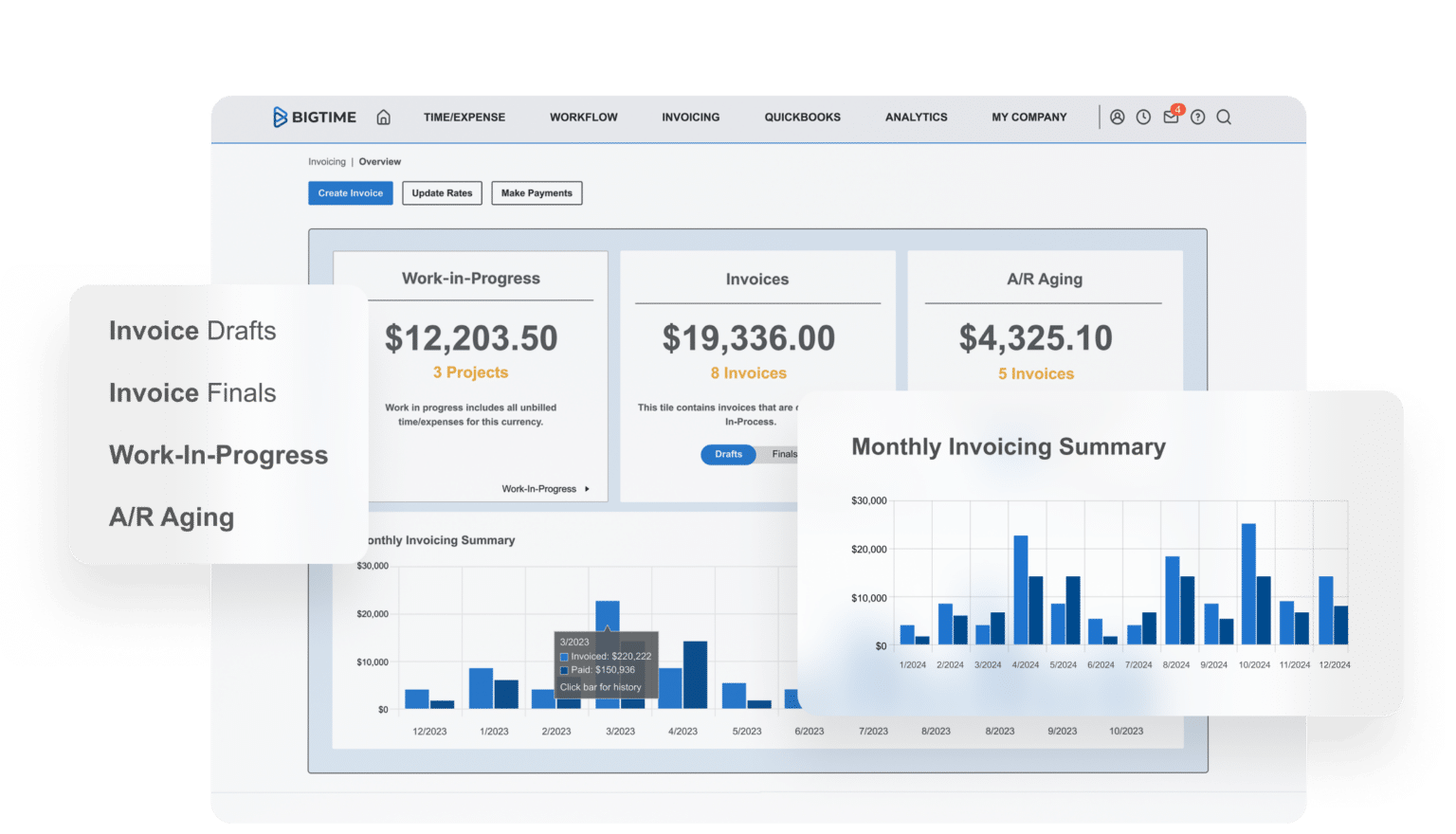Open help using the question mark icon

click(1197, 117)
